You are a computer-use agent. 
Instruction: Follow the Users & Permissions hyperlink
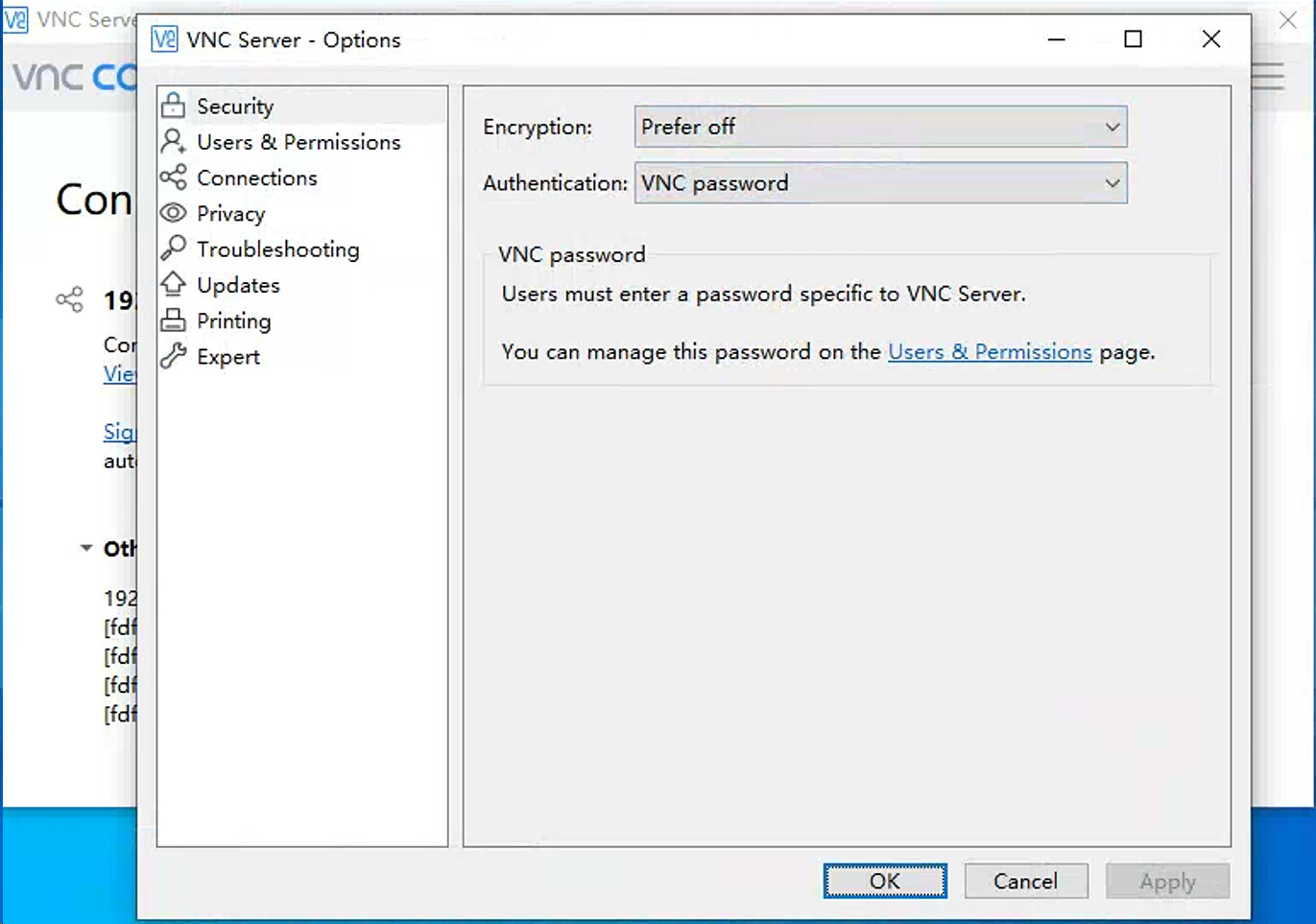pyautogui.click(x=990, y=352)
